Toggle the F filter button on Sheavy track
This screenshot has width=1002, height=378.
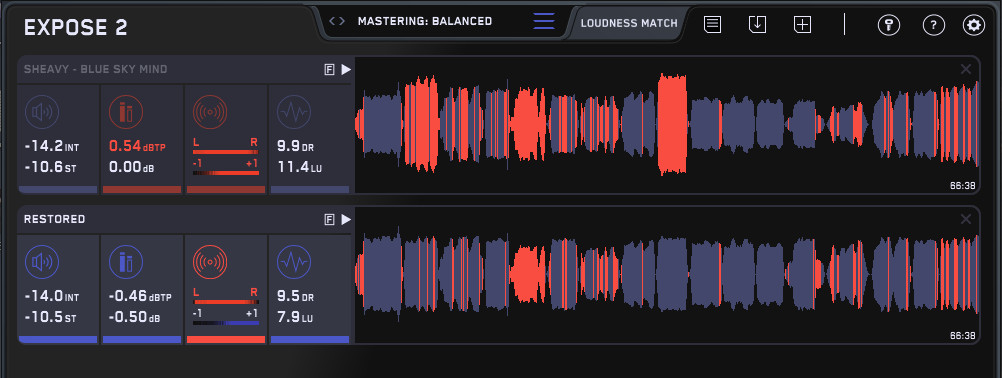(330, 70)
